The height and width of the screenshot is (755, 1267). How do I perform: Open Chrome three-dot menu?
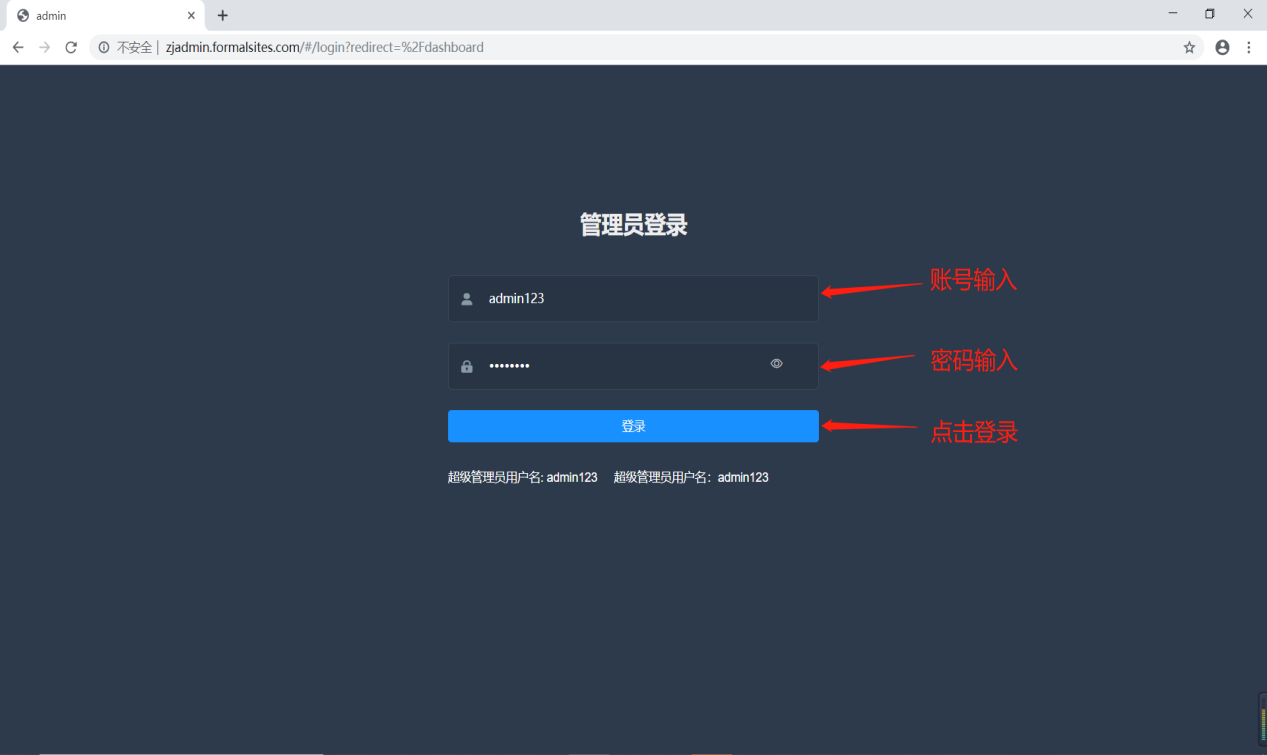(x=1249, y=47)
